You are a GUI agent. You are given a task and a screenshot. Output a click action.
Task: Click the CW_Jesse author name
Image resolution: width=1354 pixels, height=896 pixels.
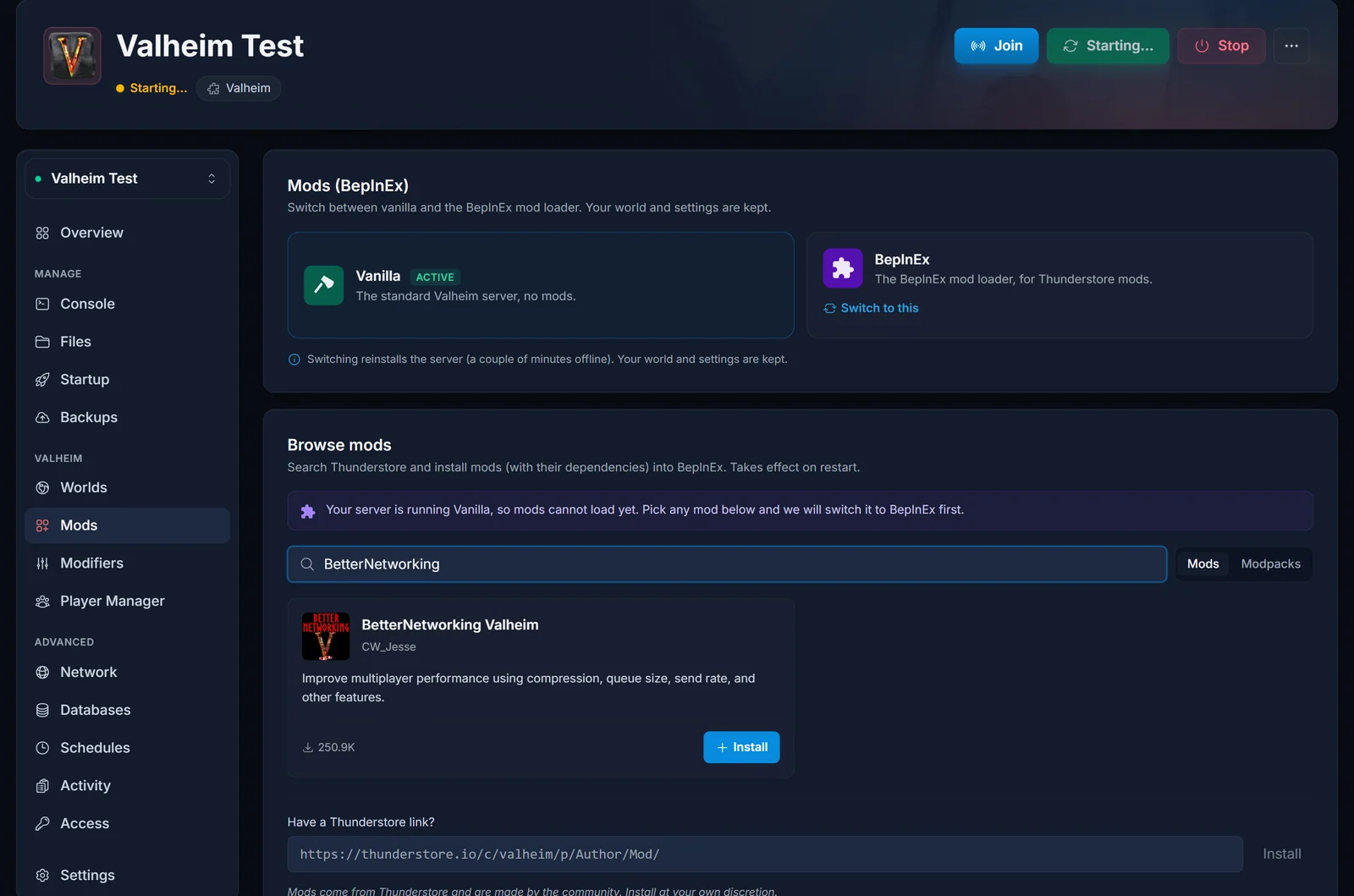[388, 647]
